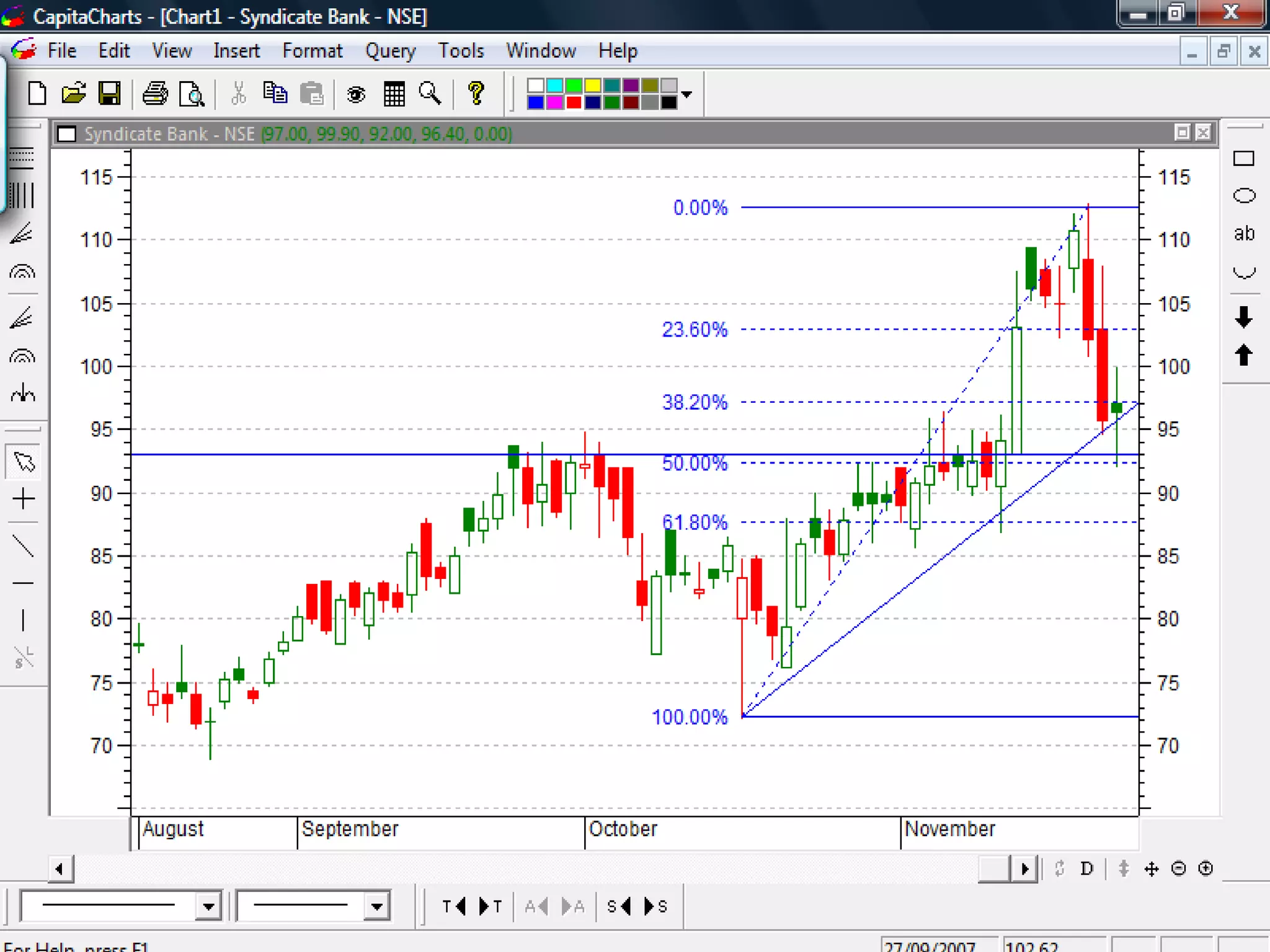Select the ellipse drawing tool
1270x952 pixels.
coord(1243,196)
